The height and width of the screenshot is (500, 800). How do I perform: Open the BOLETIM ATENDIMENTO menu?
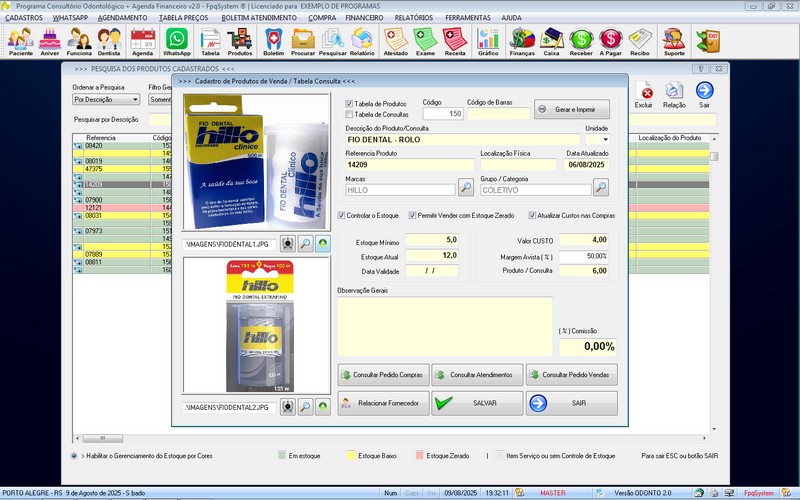(x=259, y=17)
